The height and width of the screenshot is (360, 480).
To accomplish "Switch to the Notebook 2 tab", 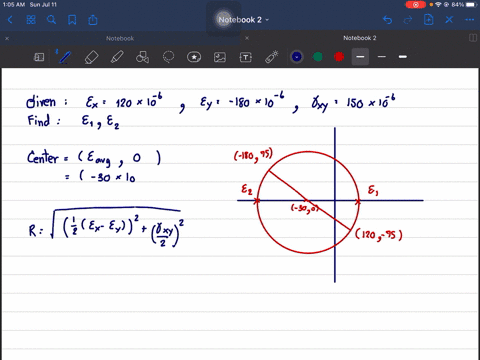I will click(x=360, y=38).
